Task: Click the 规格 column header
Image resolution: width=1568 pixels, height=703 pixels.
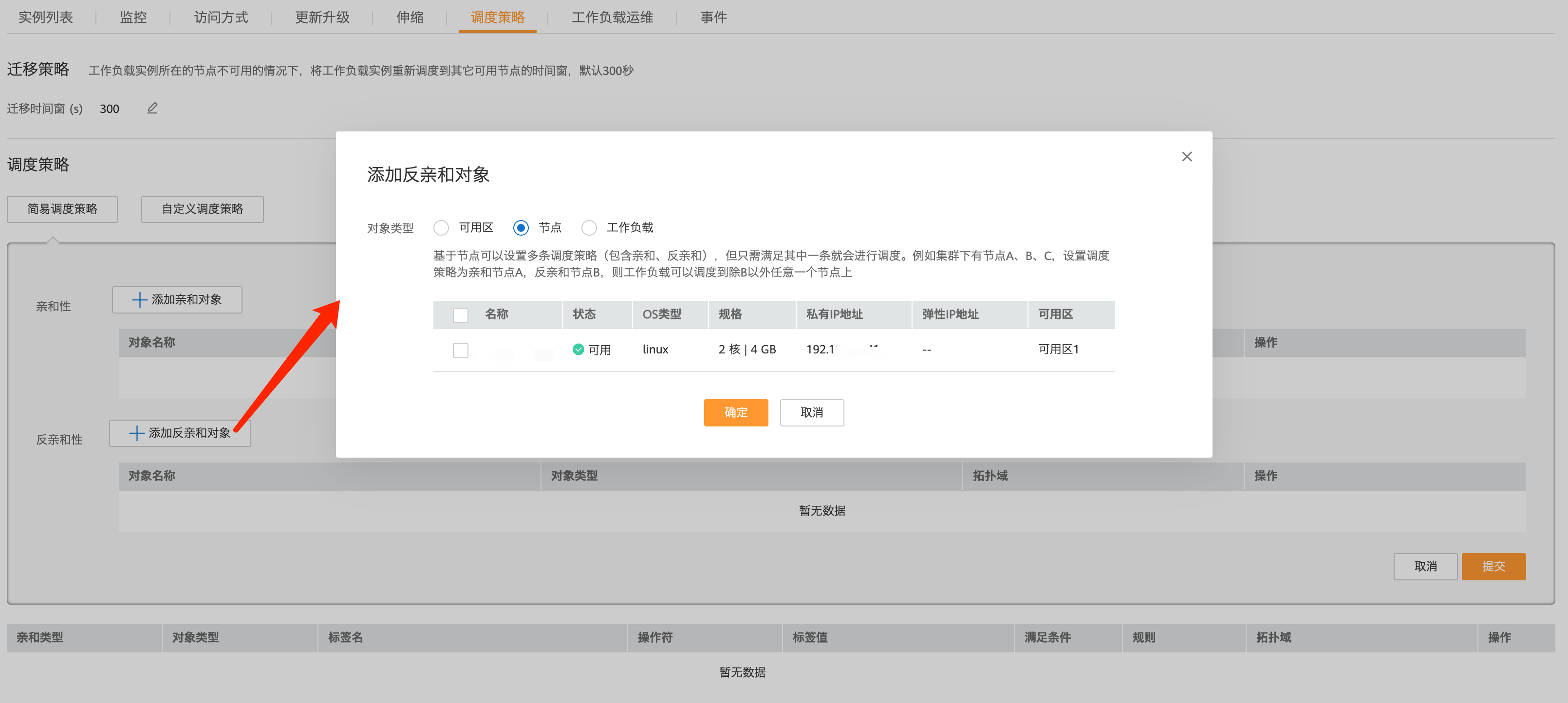Action: click(x=730, y=314)
